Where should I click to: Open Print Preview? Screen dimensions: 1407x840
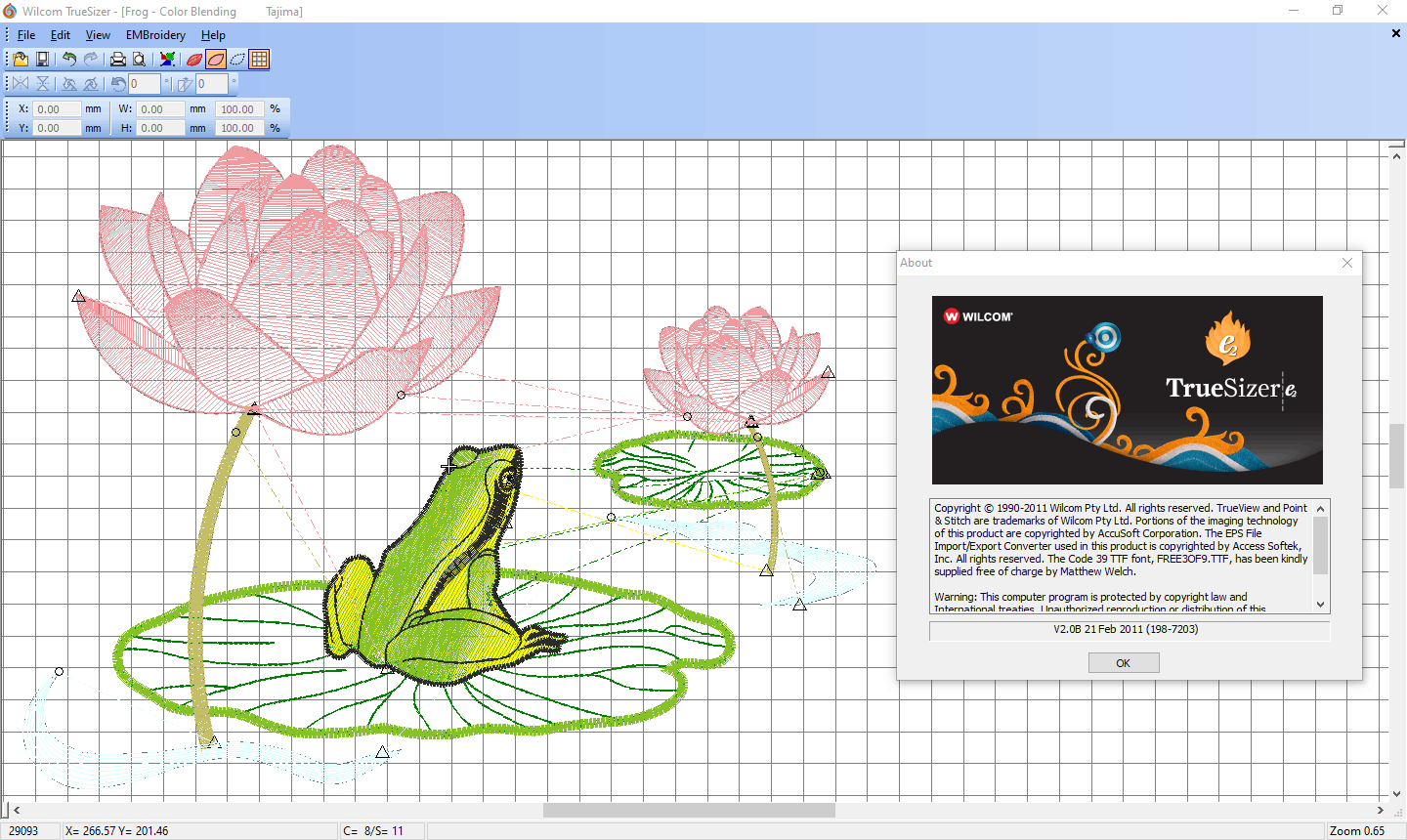tap(140, 60)
